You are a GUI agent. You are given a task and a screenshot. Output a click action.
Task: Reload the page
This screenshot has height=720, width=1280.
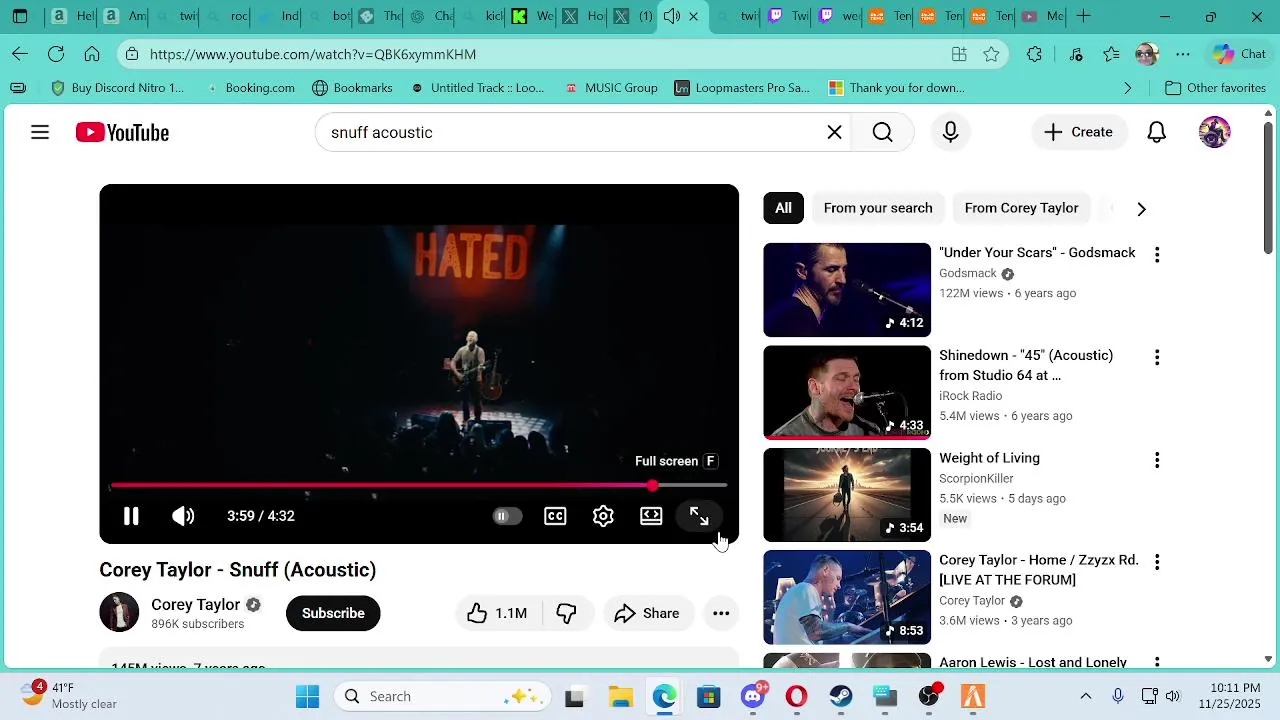tap(56, 54)
